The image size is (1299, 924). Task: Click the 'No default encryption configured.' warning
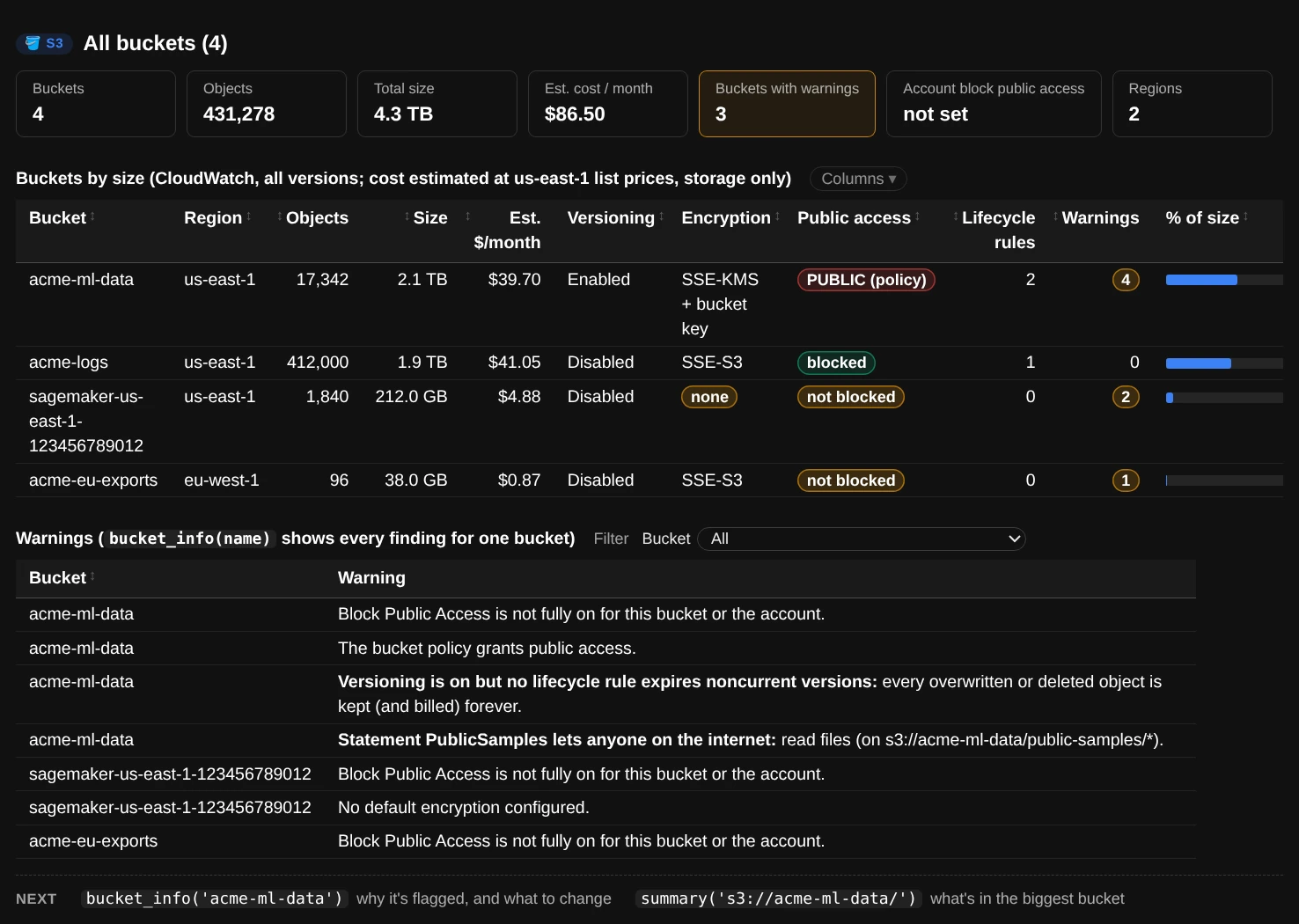(x=464, y=808)
